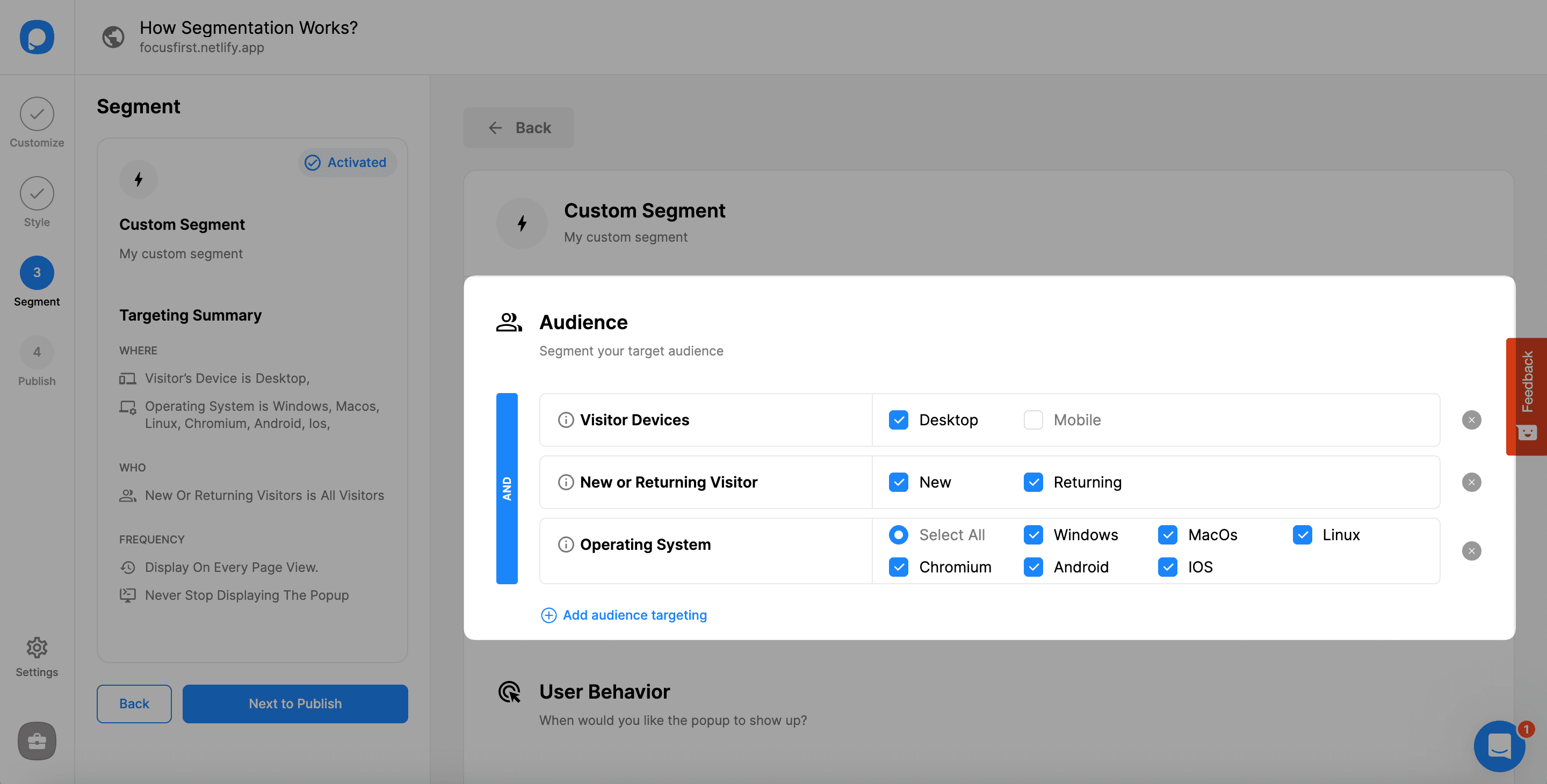The width and height of the screenshot is (1547, 784).
Task: Click the Operating System info icon
Action: (x=565, y=545)
